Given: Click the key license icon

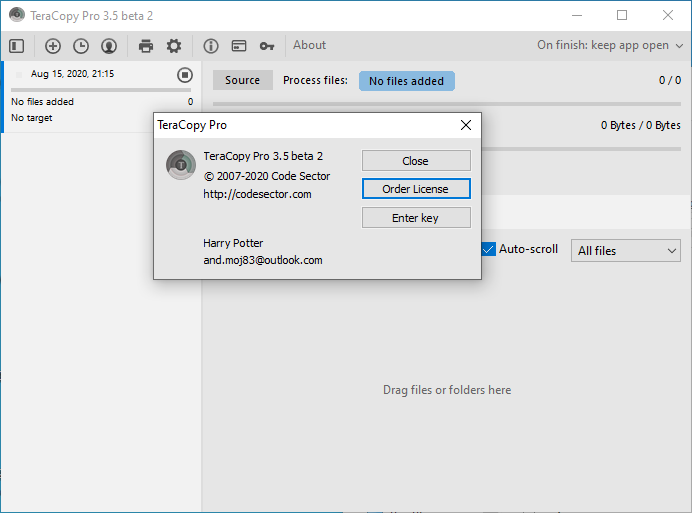Looking at the screenshot, I should pyautogui.click(x=267, y=46).
